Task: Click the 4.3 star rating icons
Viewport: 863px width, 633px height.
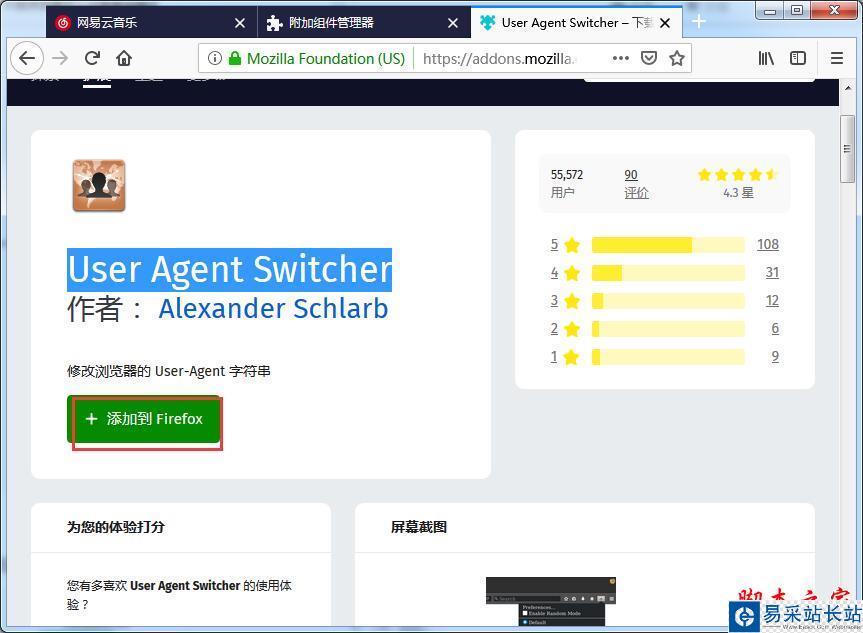Action: tap(738, 175)
